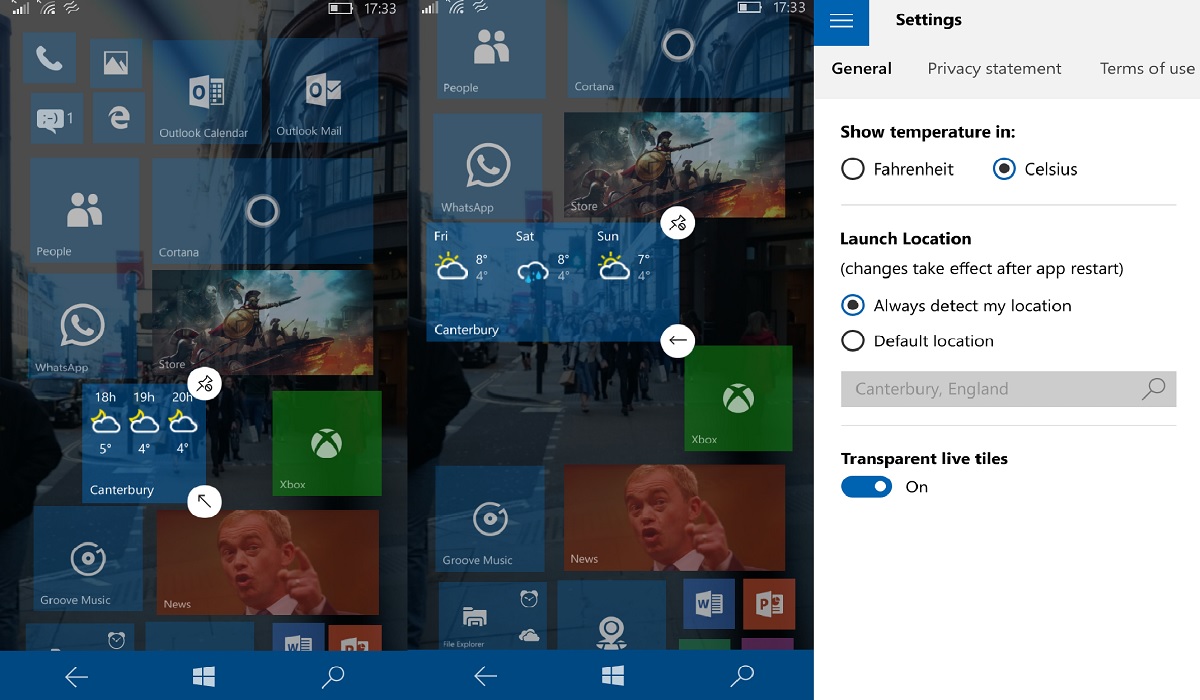Open the Outlook Mail tile
1200x700 pixels.
(x=323, y=90)
